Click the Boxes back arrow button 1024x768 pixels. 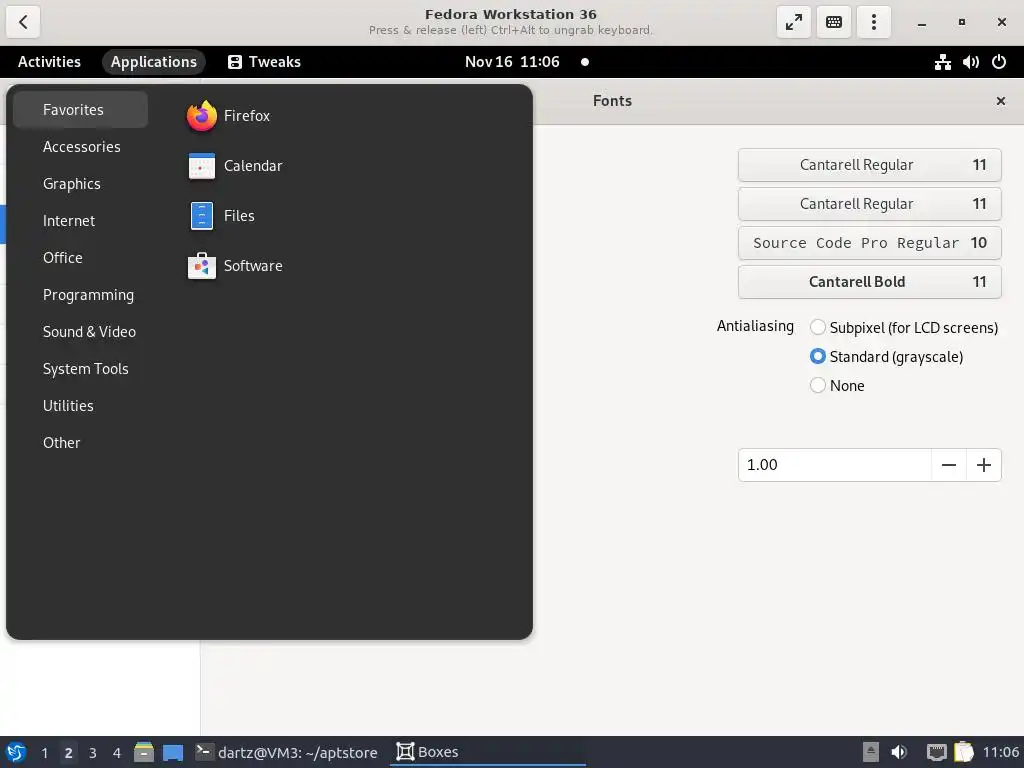[x=23, y=22]
